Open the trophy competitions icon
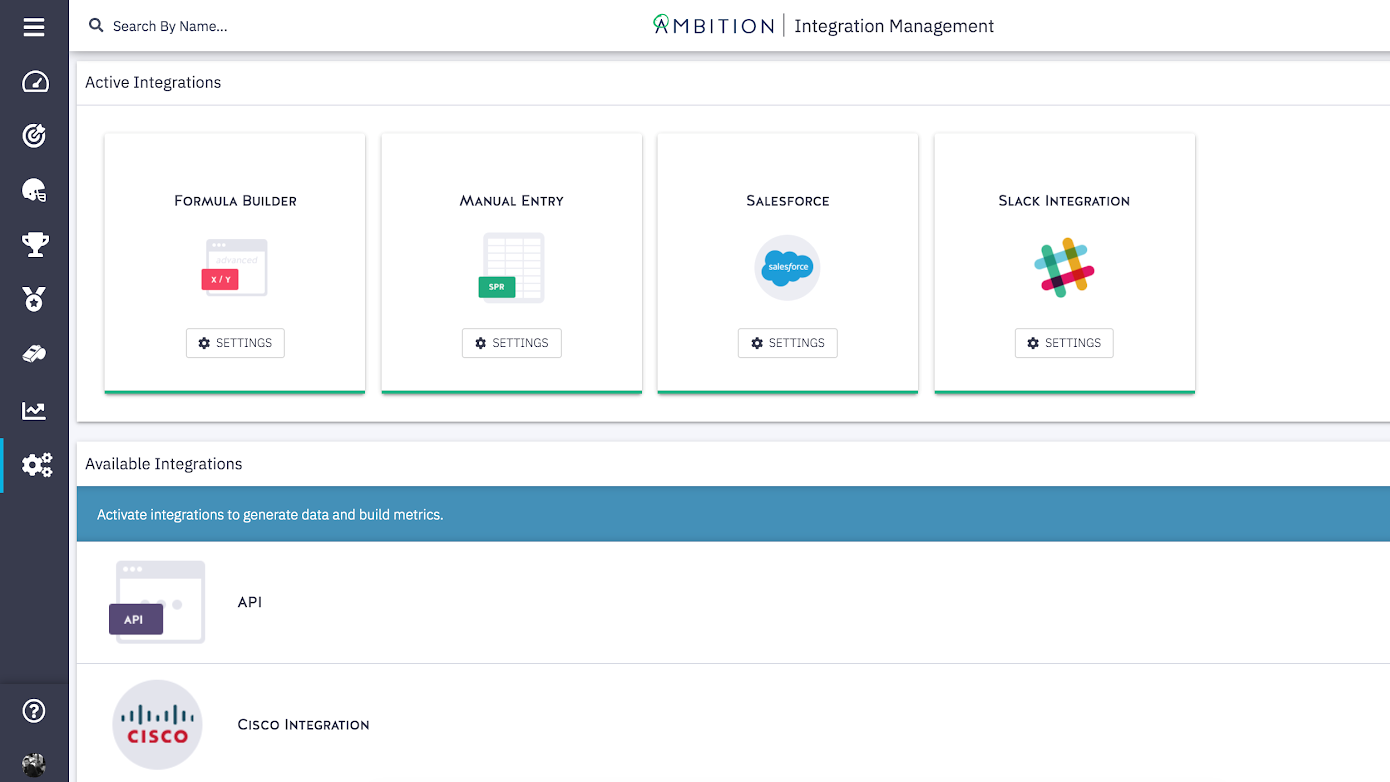1390x782 pixels. [x=33, y=244]
